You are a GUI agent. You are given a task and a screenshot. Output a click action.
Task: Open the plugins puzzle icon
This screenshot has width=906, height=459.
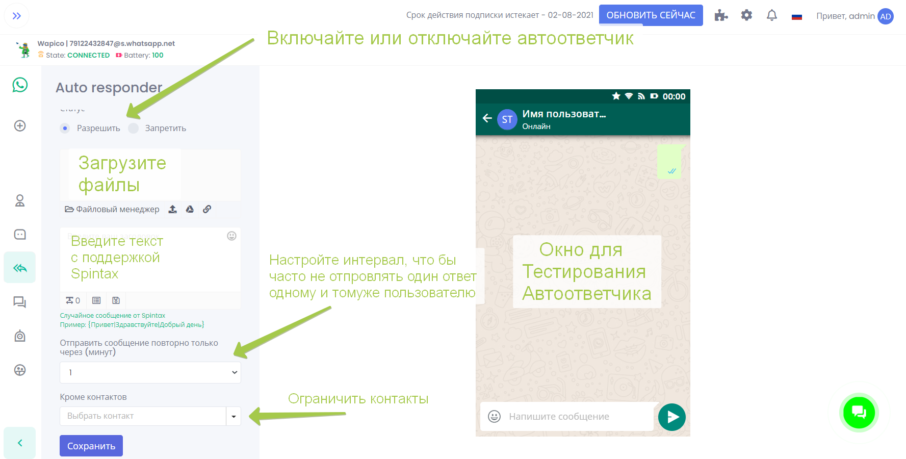[x=721, y=16]
